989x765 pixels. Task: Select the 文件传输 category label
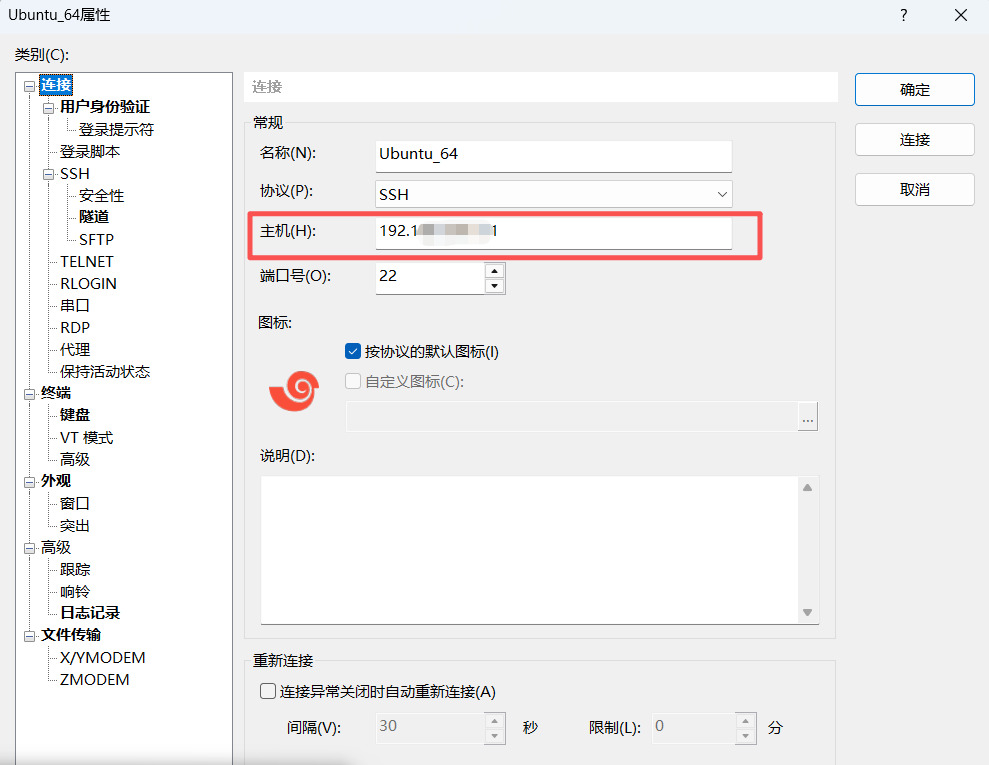point(71,635)
